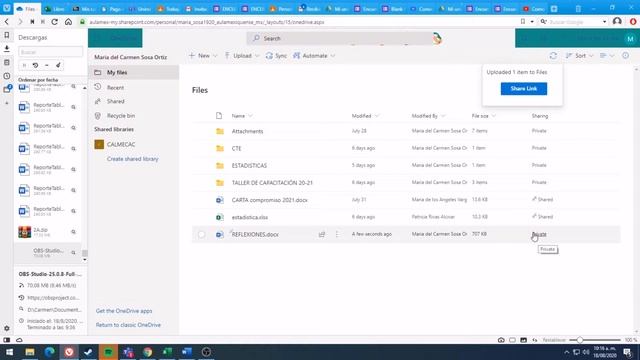Toggle the file type column header icon

click(x=219, y=116)
